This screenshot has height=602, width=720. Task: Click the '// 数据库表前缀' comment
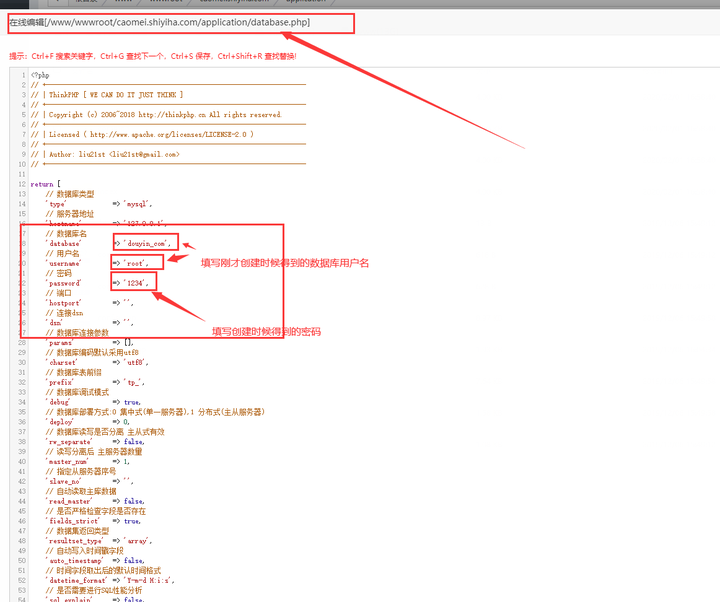tap(73, 372)
